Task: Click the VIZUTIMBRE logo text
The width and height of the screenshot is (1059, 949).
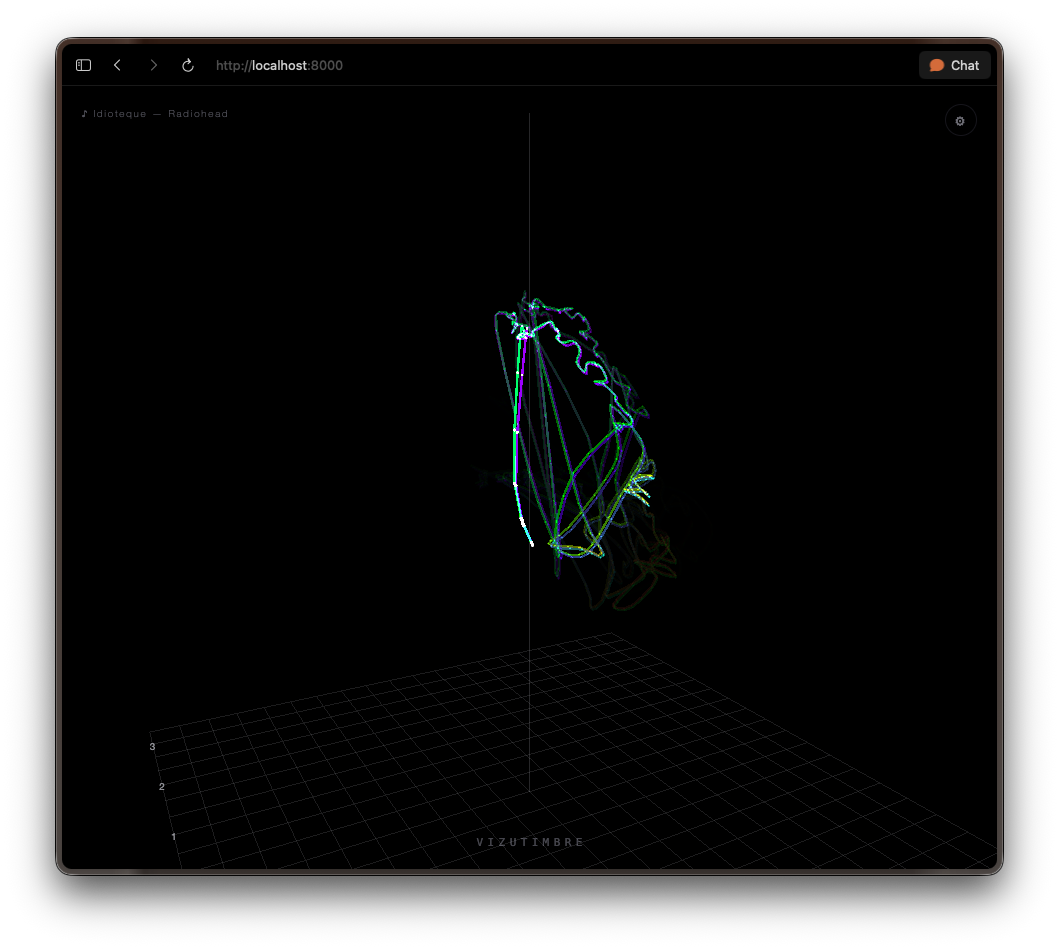Action: coord(530,842)
